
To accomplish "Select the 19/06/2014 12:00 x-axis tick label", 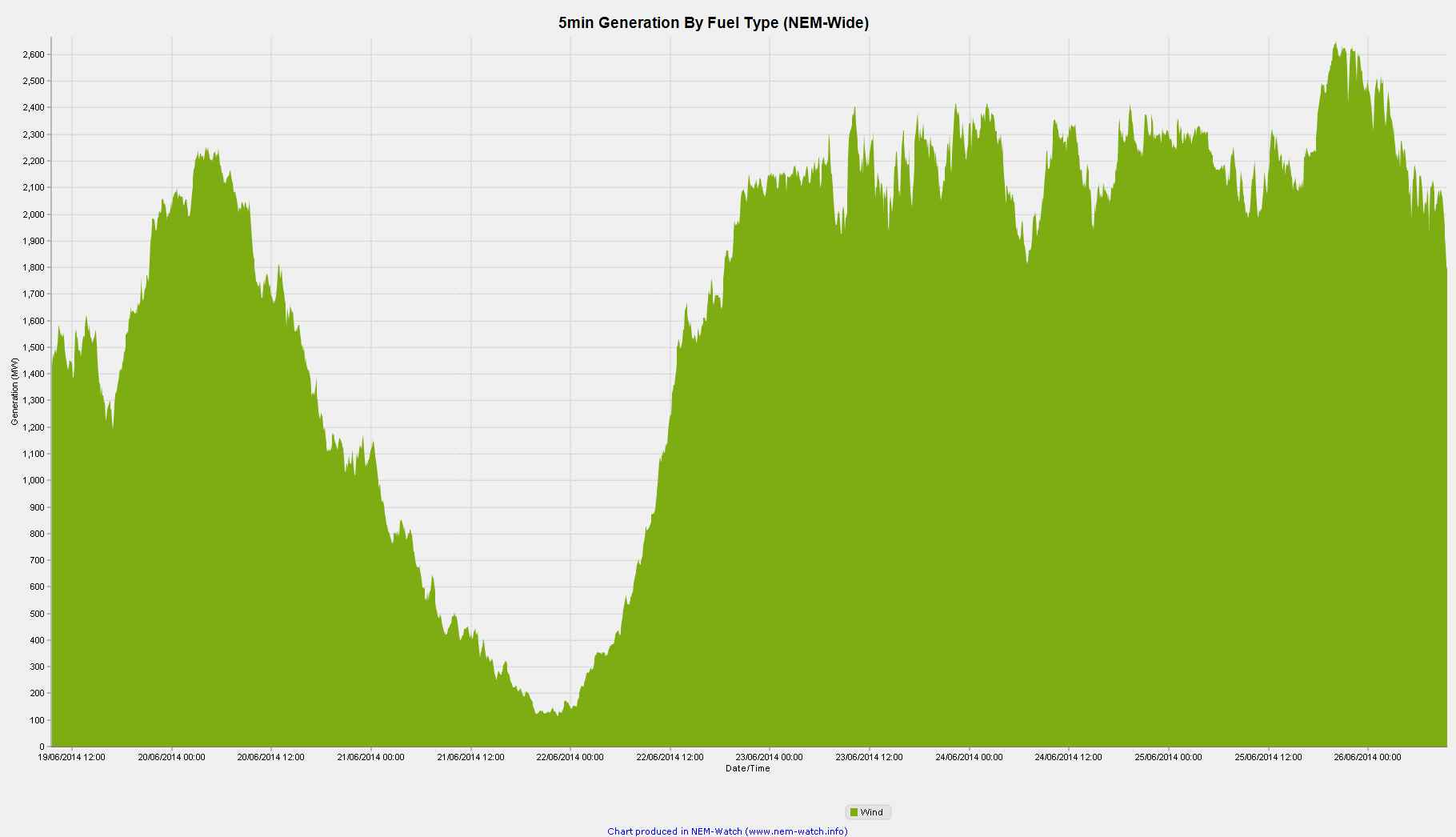I will tap(72, 757).
